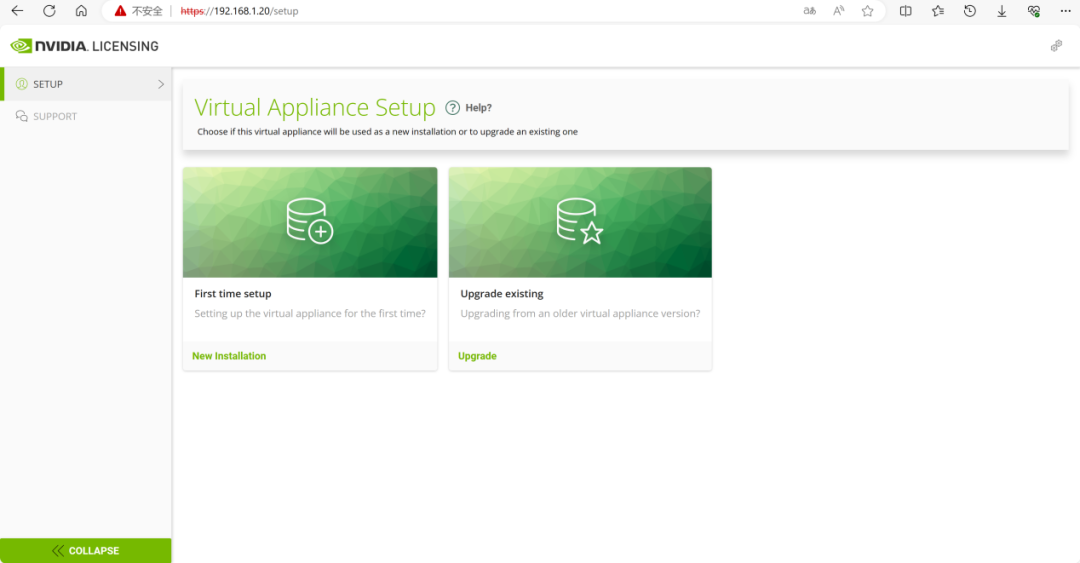Click the 'Virtual Appliance Setup' heading
Image resolution: width=1080 pixels, height=563 pixels.
tap(315, 108)
